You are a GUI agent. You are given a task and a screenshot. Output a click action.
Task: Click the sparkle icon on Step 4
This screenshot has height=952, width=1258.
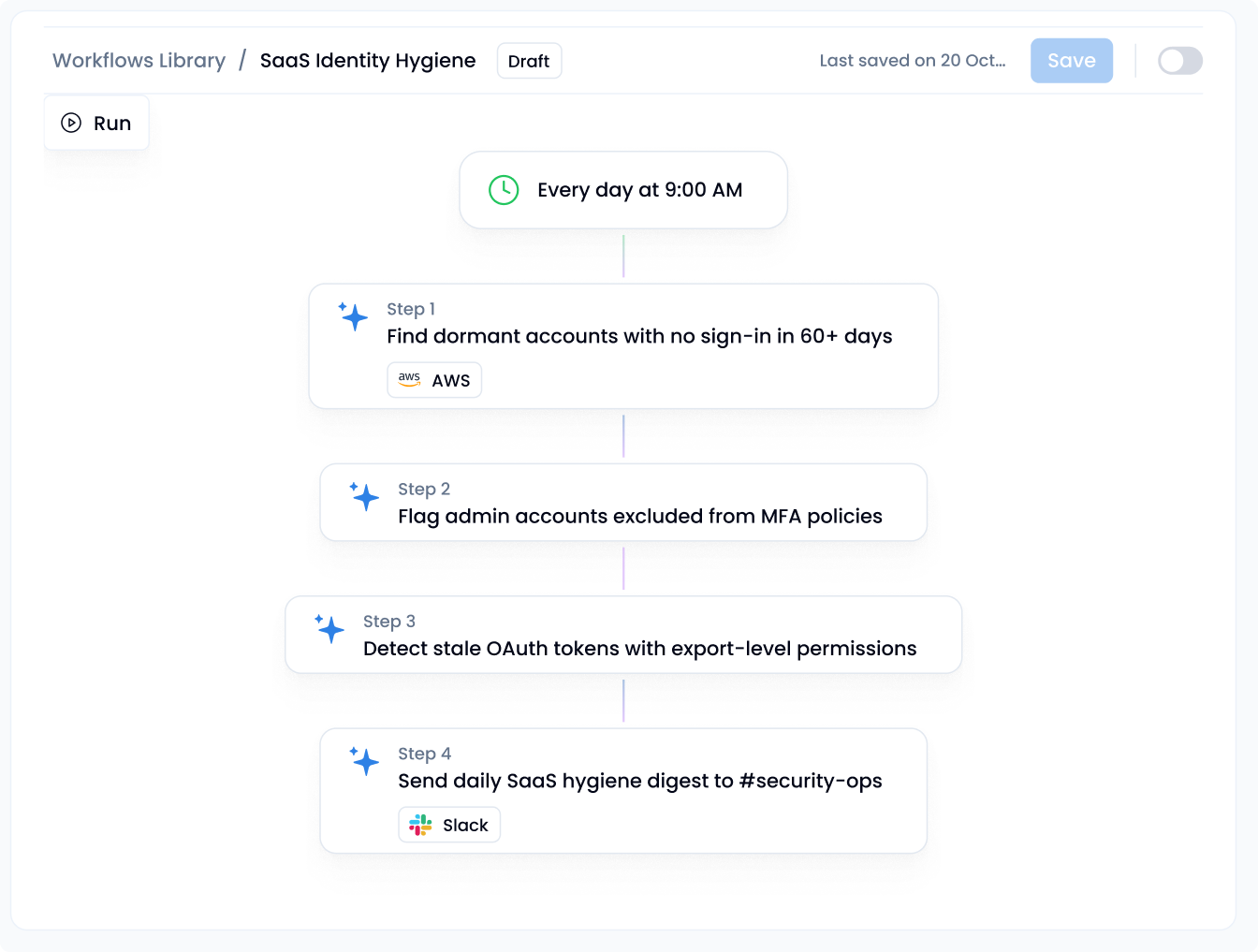(364, 761)
